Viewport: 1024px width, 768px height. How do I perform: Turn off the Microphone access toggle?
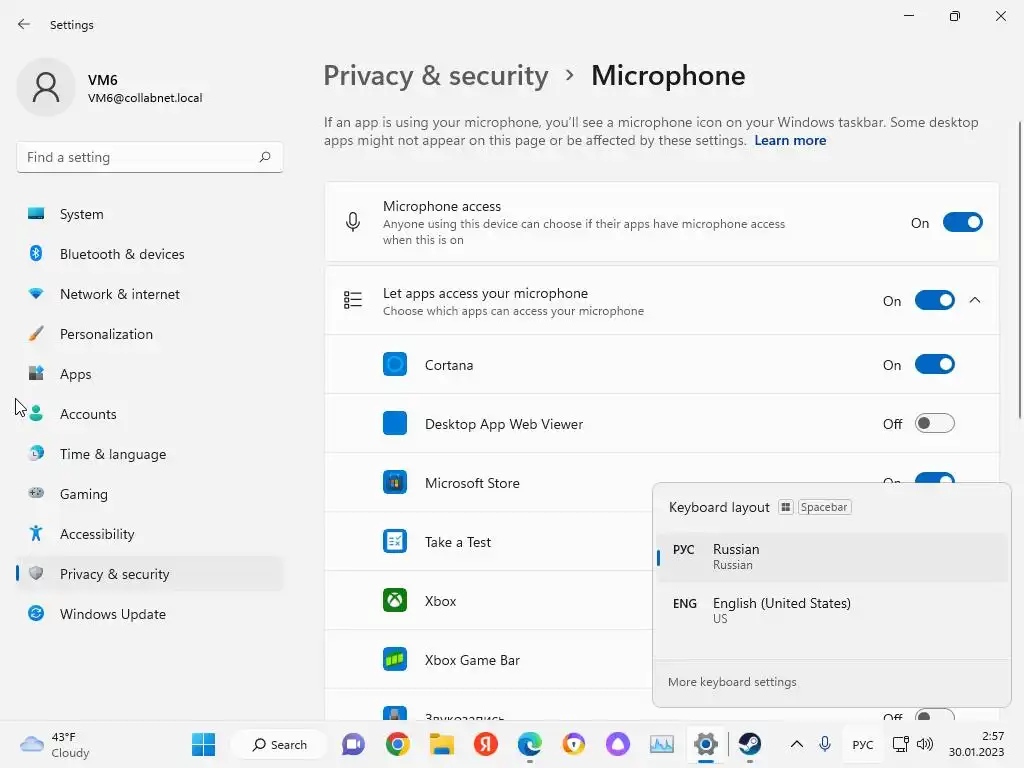tap(963, 223)
